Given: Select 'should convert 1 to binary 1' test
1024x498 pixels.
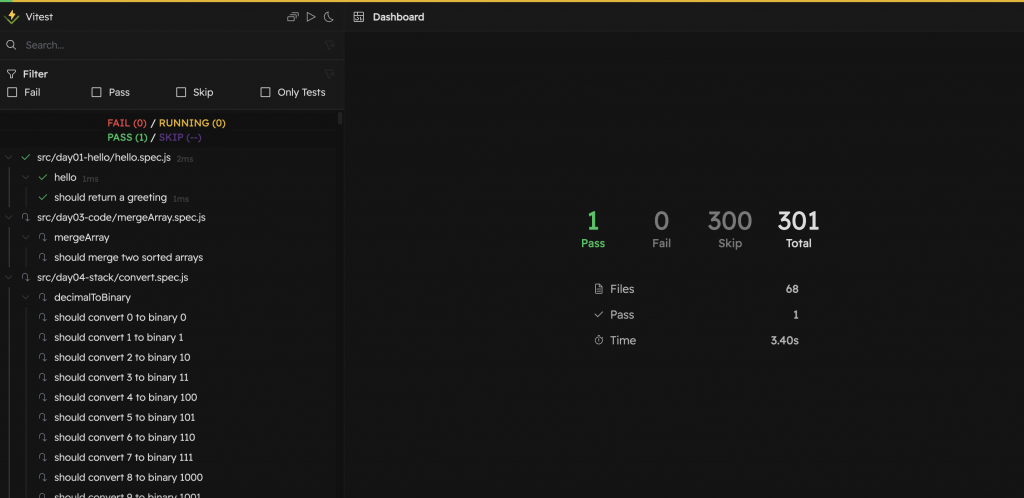Looking at the screenshot, I should (x=119, y=337).
